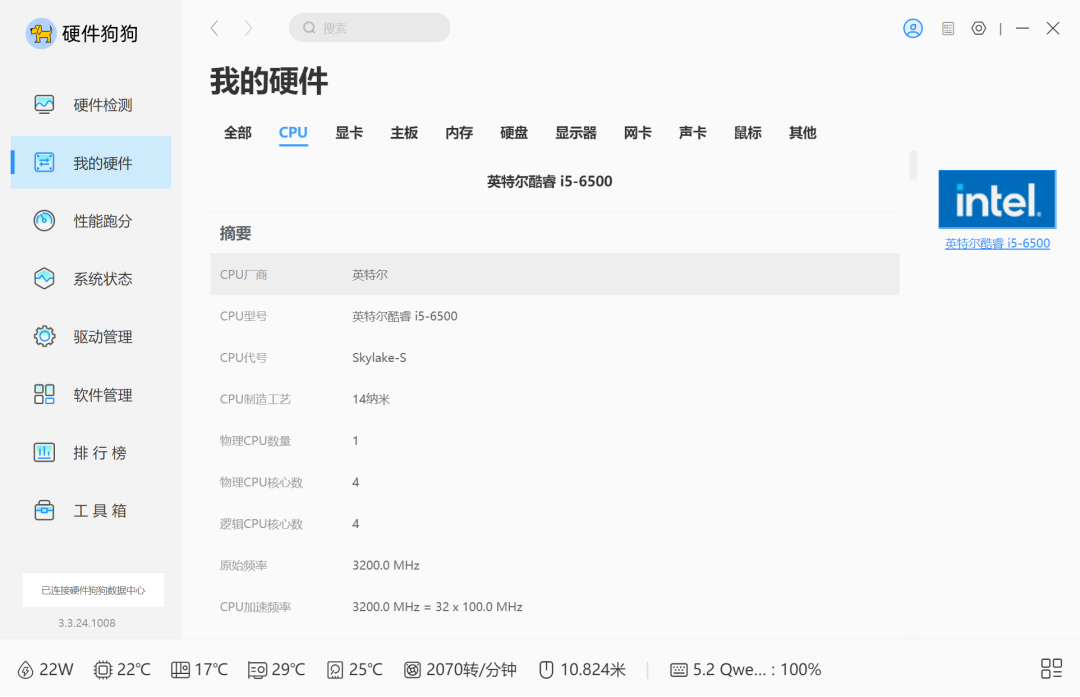1080x697 pixels.
Task: Click the vertical scrollbar thumb beside tabs
Action: click(x=913, y=165)
